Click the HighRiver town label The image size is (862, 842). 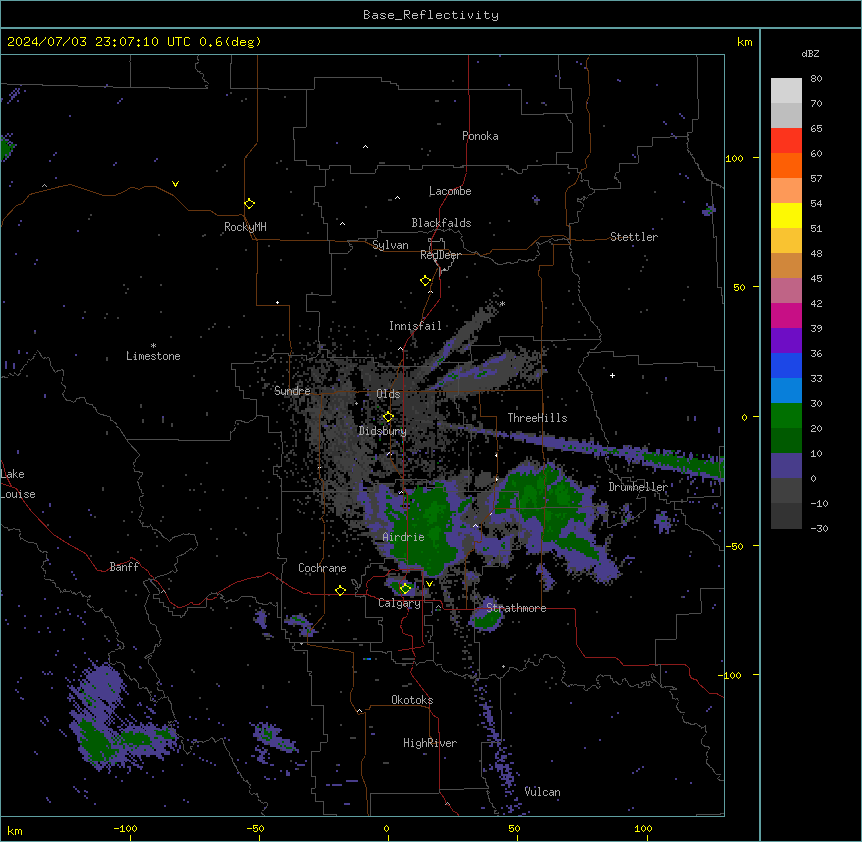click(x=430, y=743)
